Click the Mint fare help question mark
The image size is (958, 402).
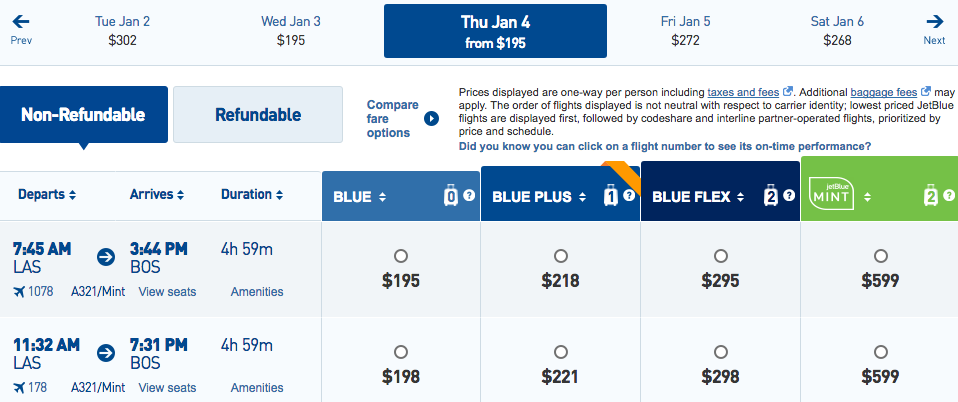(x=947, y=196)
